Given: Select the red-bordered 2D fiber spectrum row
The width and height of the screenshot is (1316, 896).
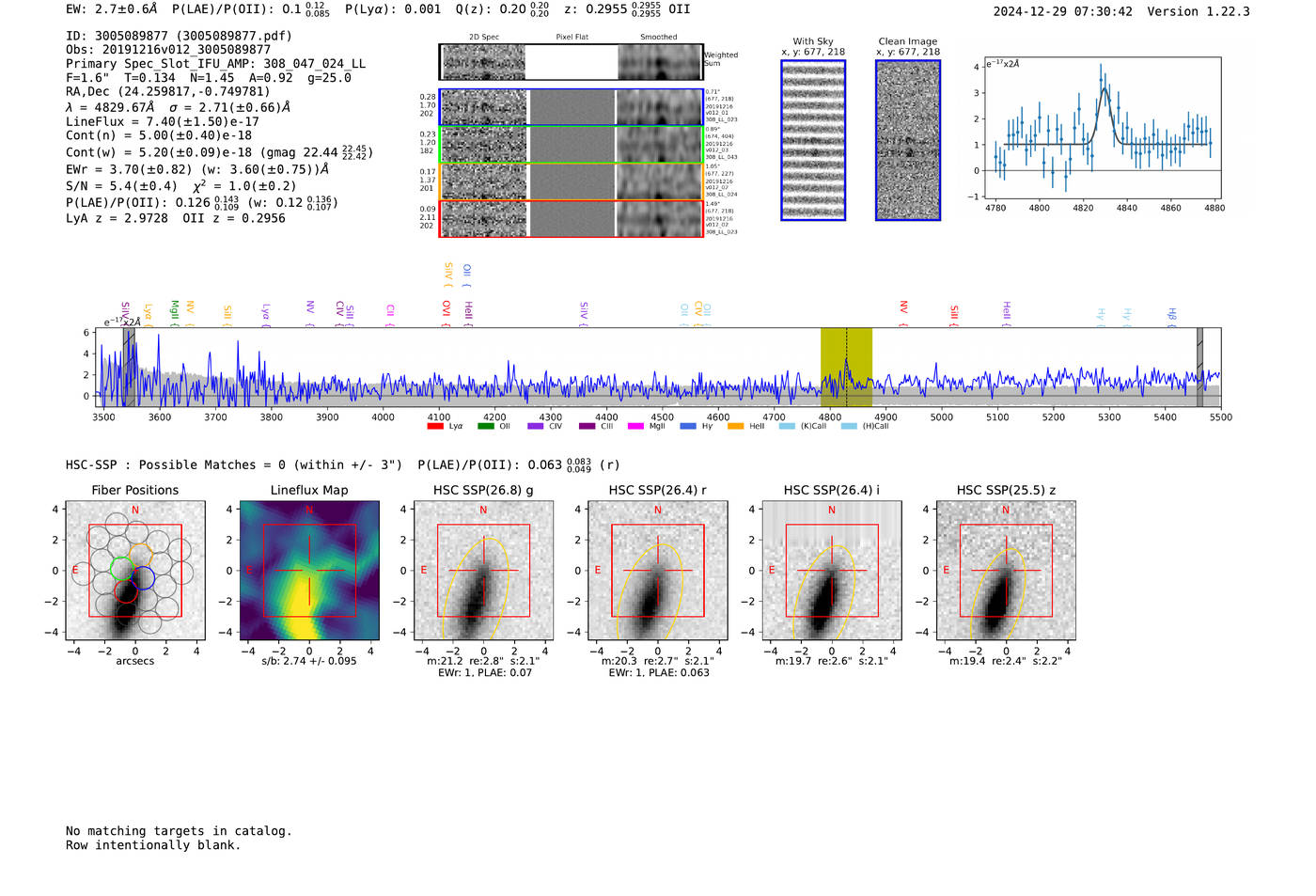Looking at the screenshot, I should pos(572,218).
